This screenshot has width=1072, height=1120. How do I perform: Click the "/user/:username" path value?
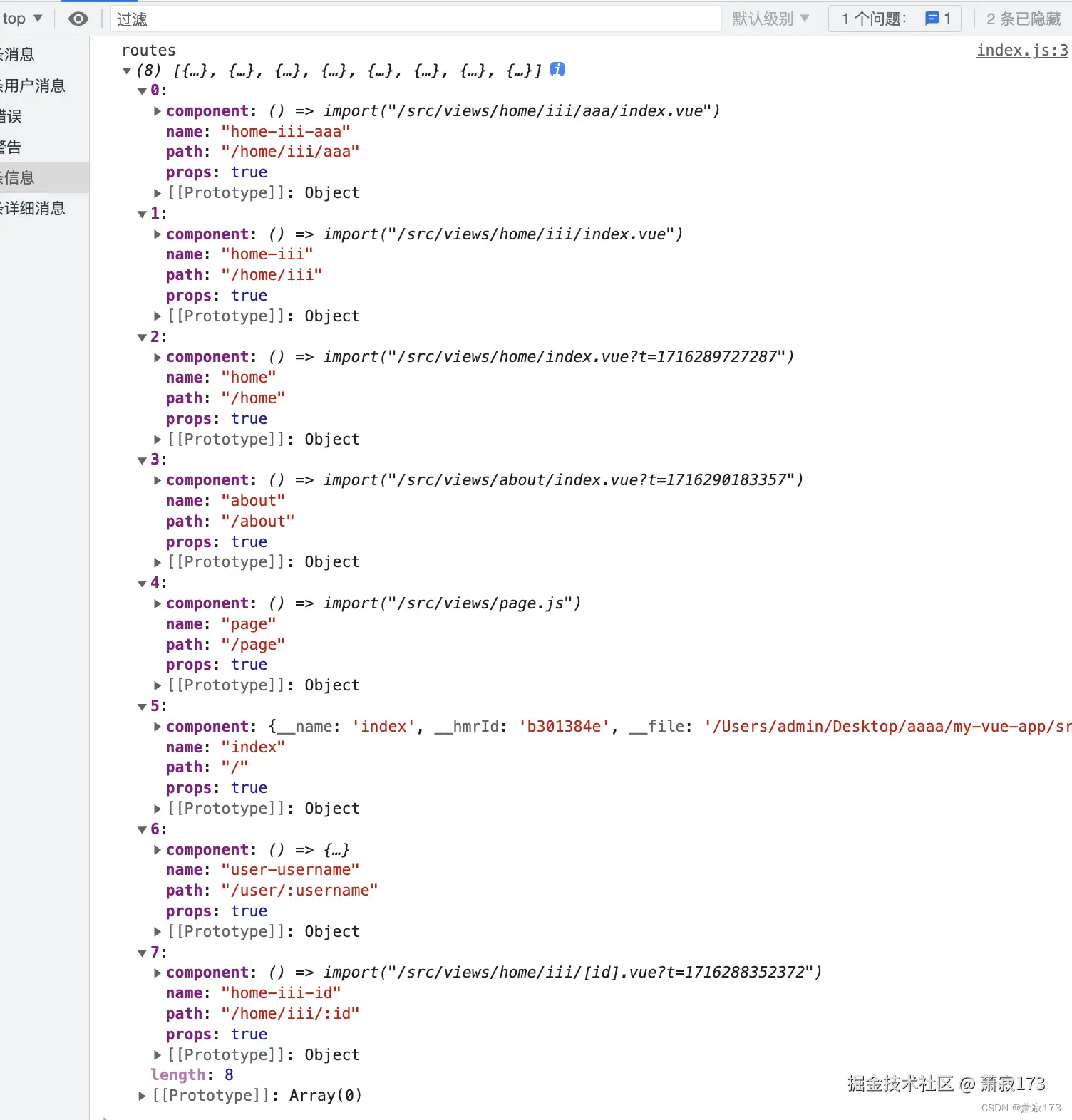tap(299, 891)
